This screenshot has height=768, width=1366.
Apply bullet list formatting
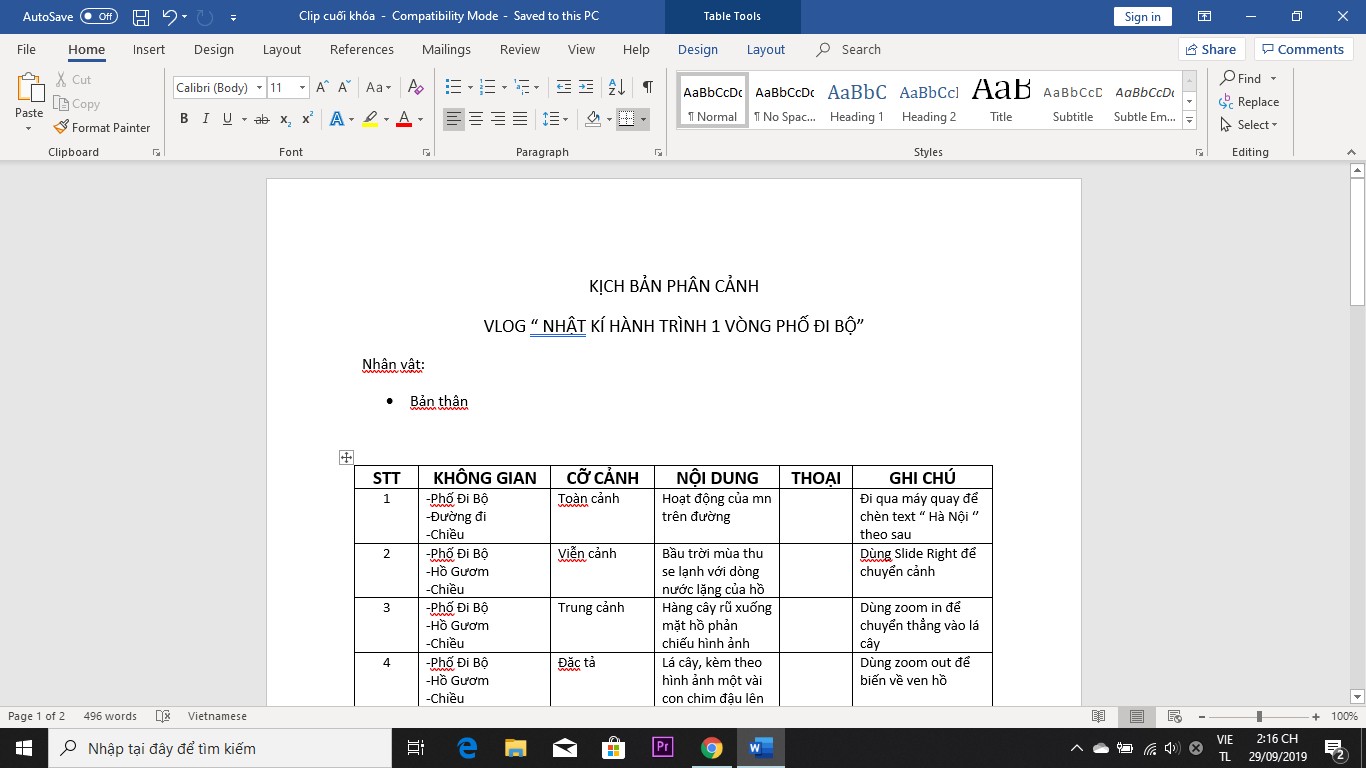coord(453,88)
